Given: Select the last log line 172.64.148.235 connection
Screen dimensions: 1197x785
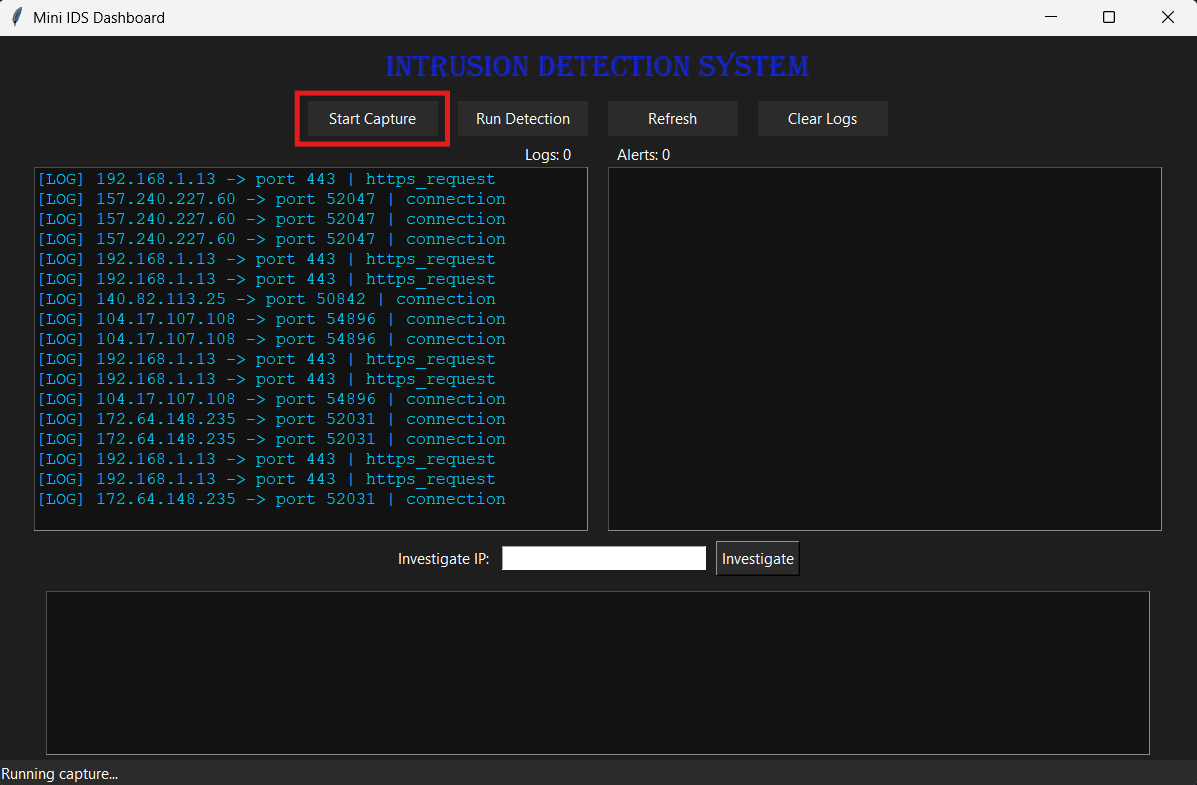Looking at the screenshot, I should (272, 499).
